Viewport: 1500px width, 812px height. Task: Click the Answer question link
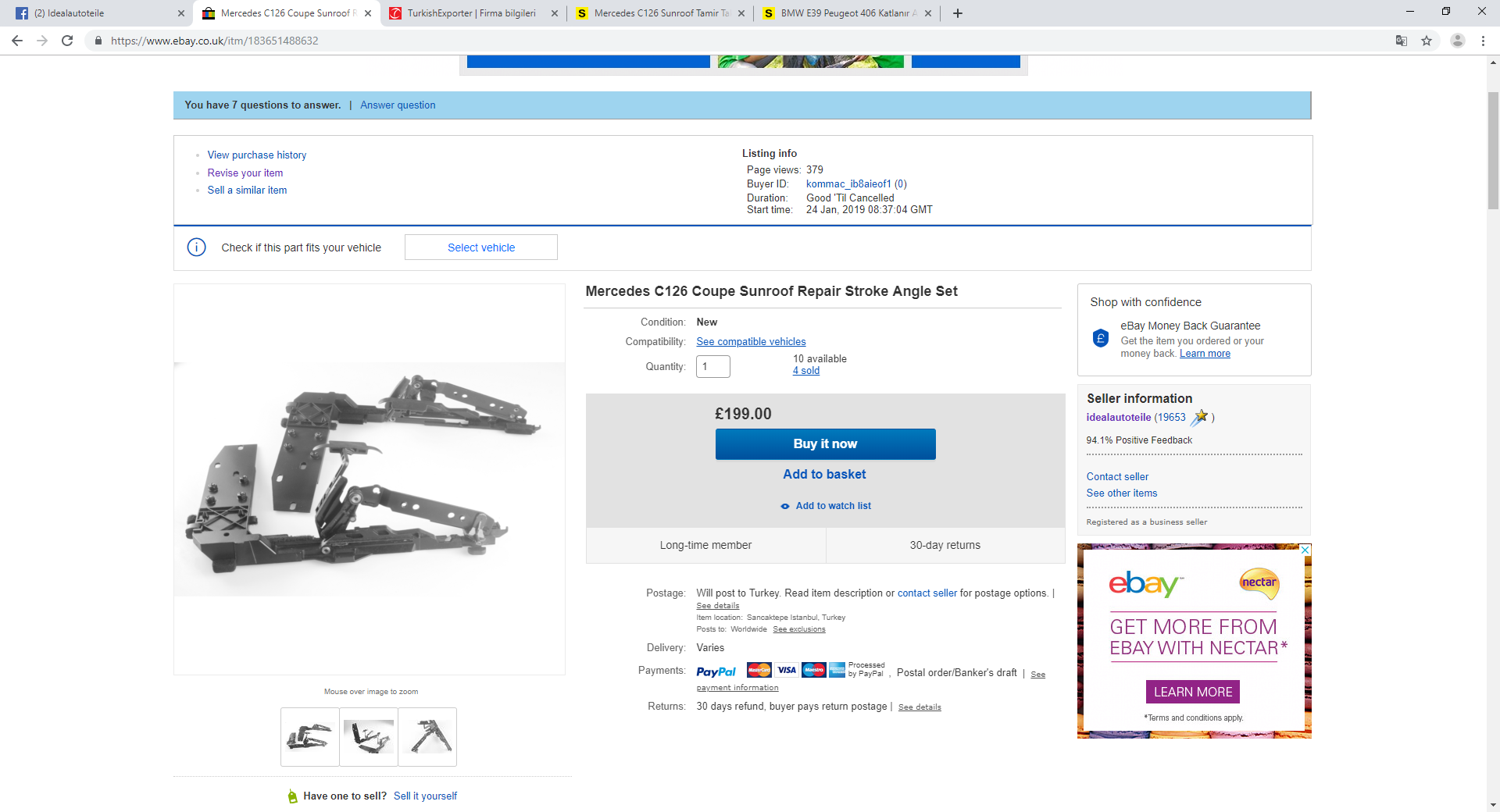(398, 105)
